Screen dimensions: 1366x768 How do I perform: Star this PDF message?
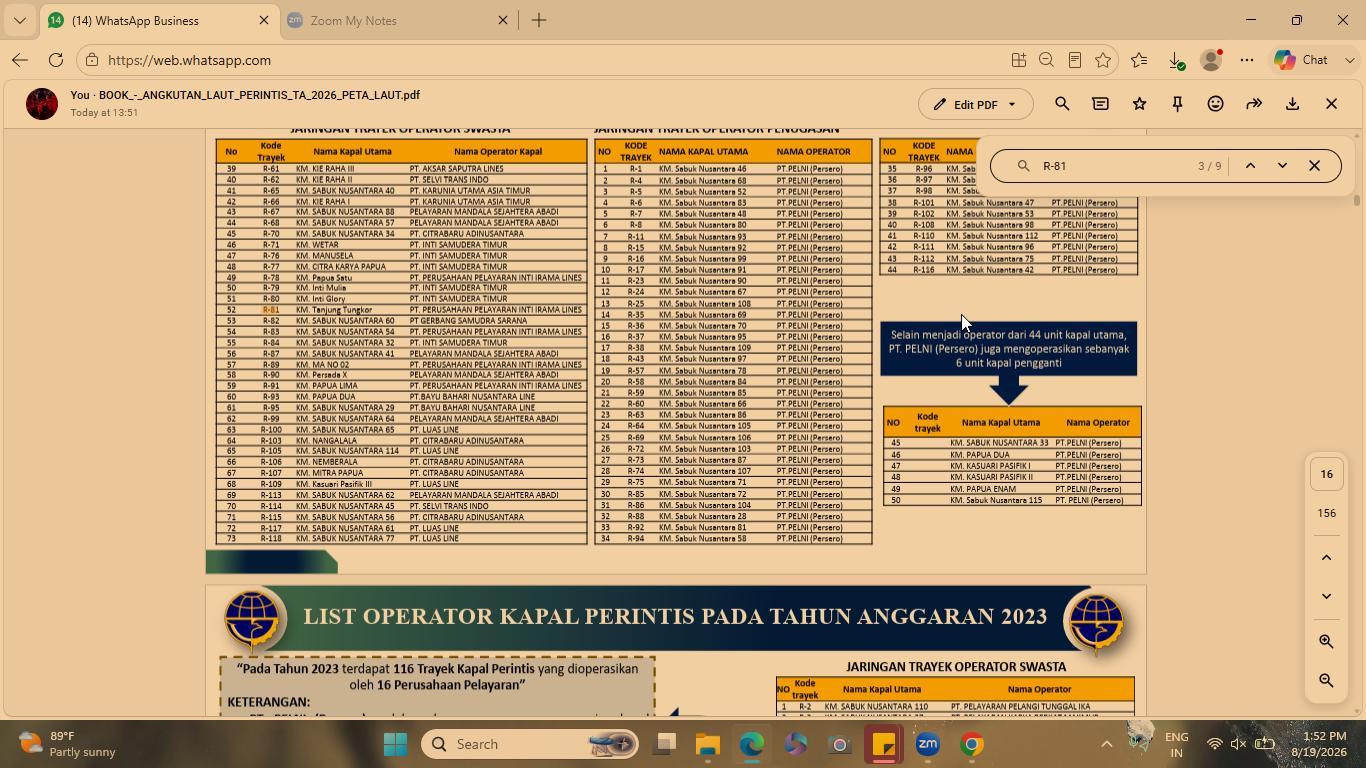coord(1139,104)
